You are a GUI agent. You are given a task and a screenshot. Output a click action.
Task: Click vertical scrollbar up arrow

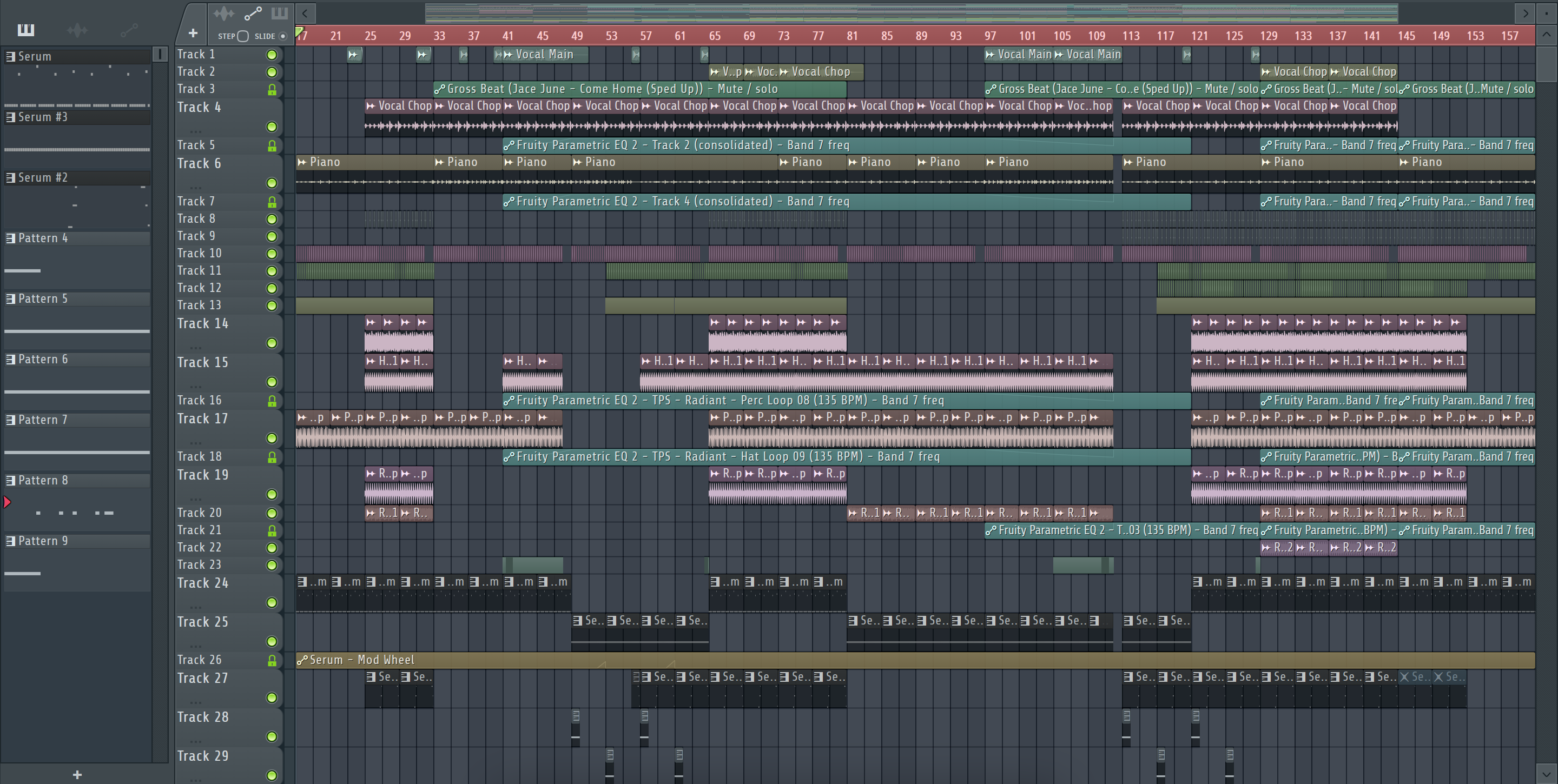tap(1547, 35)
